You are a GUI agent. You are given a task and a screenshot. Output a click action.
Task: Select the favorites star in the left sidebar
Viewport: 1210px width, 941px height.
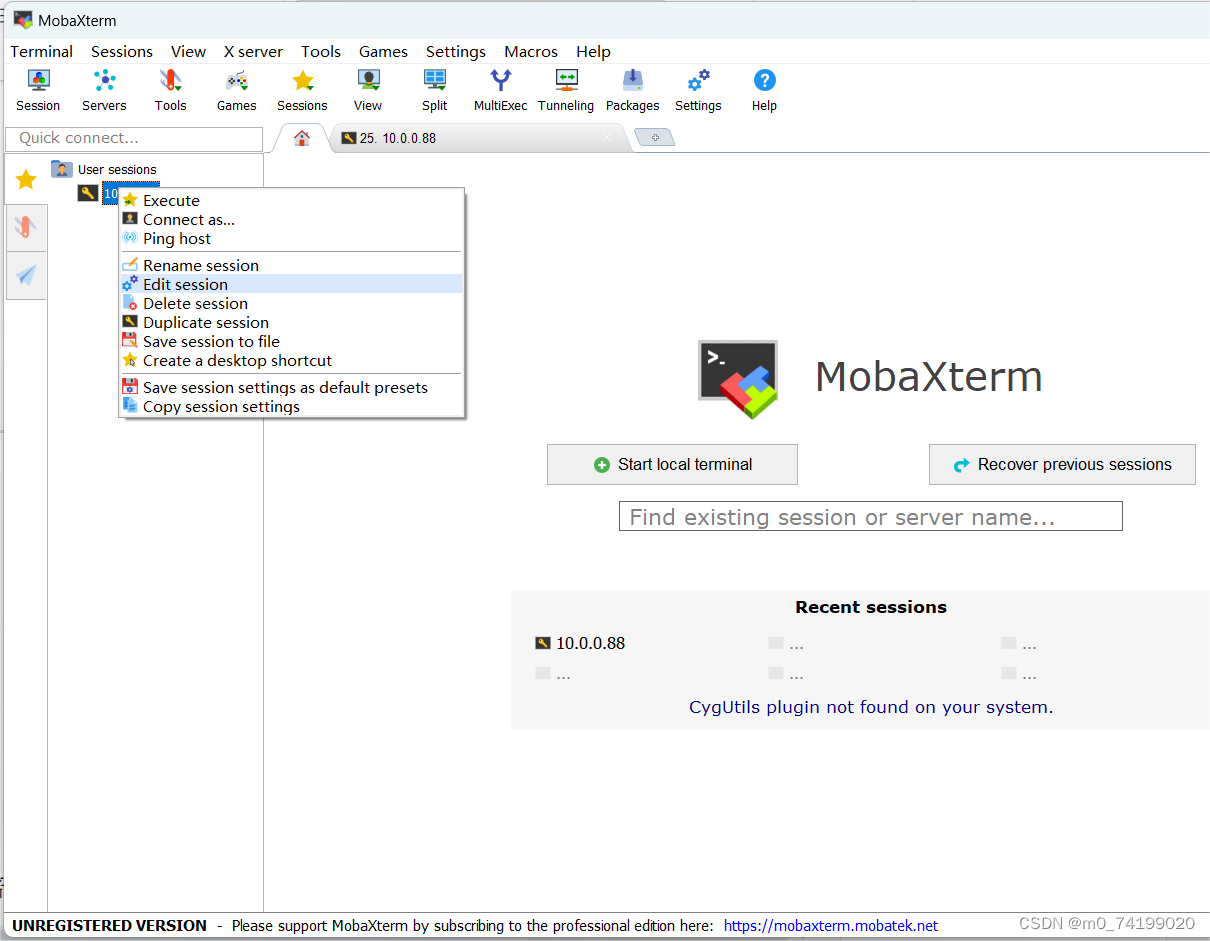(x=26, y=178)
